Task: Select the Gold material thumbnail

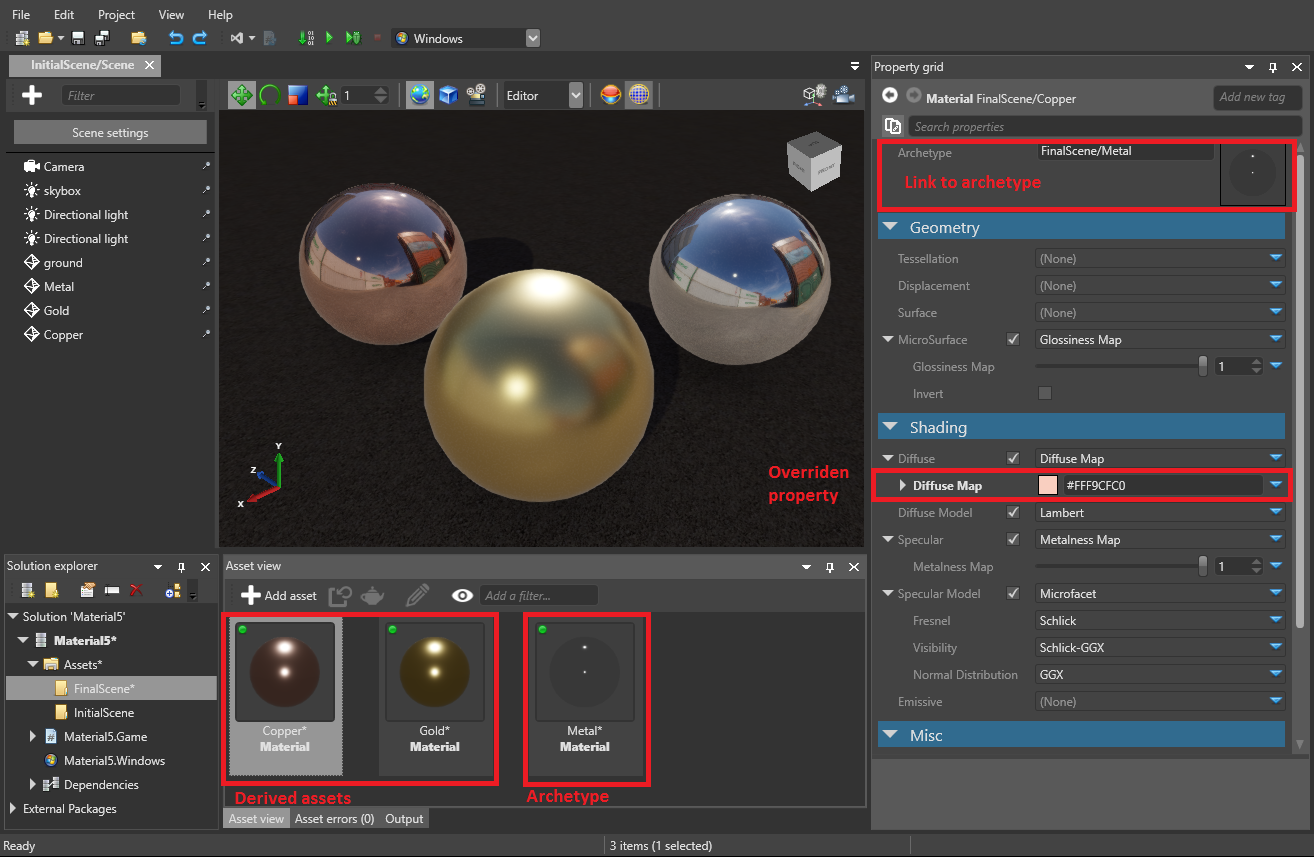Action: (434, 673)
